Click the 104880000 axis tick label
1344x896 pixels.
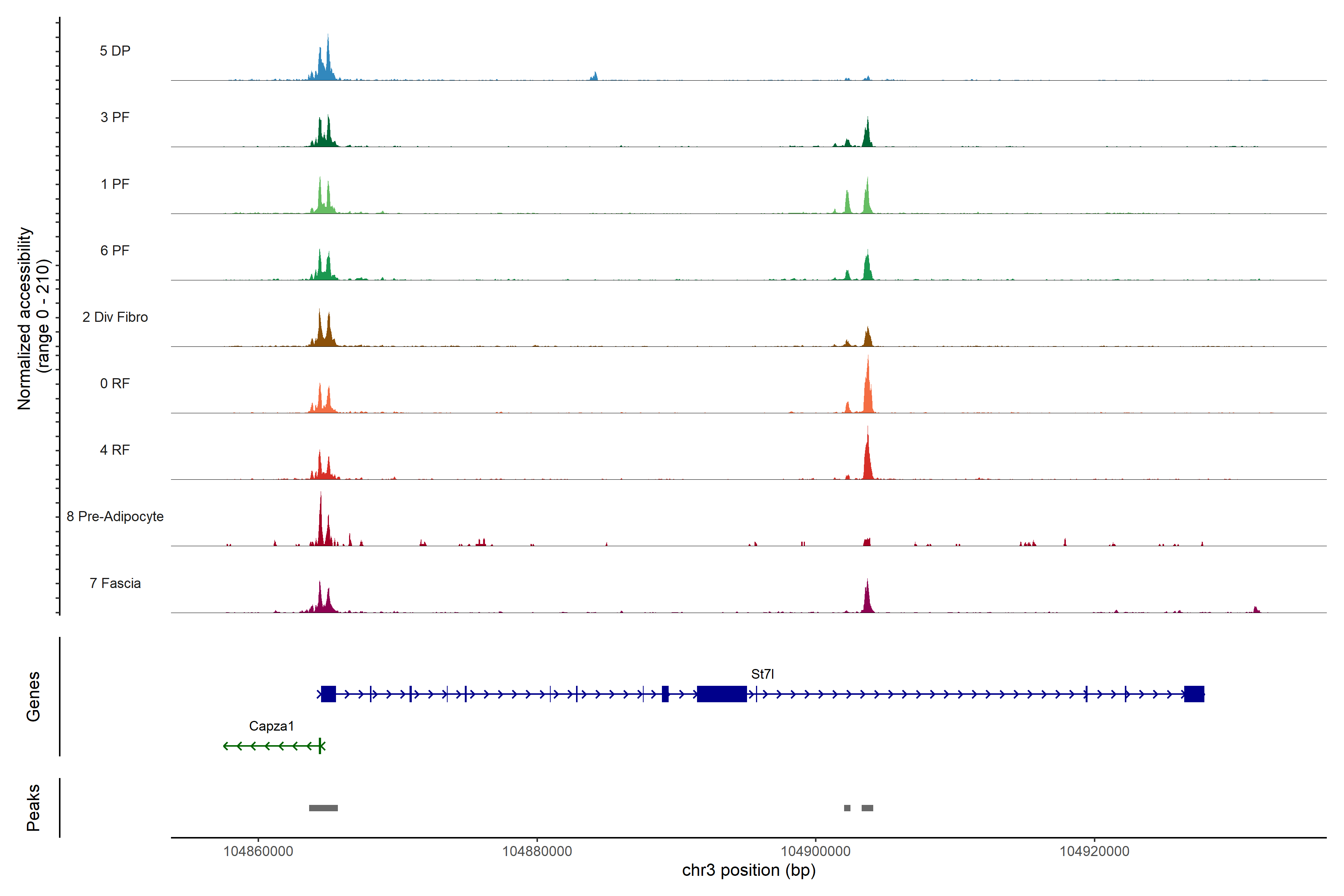[536, 852]
